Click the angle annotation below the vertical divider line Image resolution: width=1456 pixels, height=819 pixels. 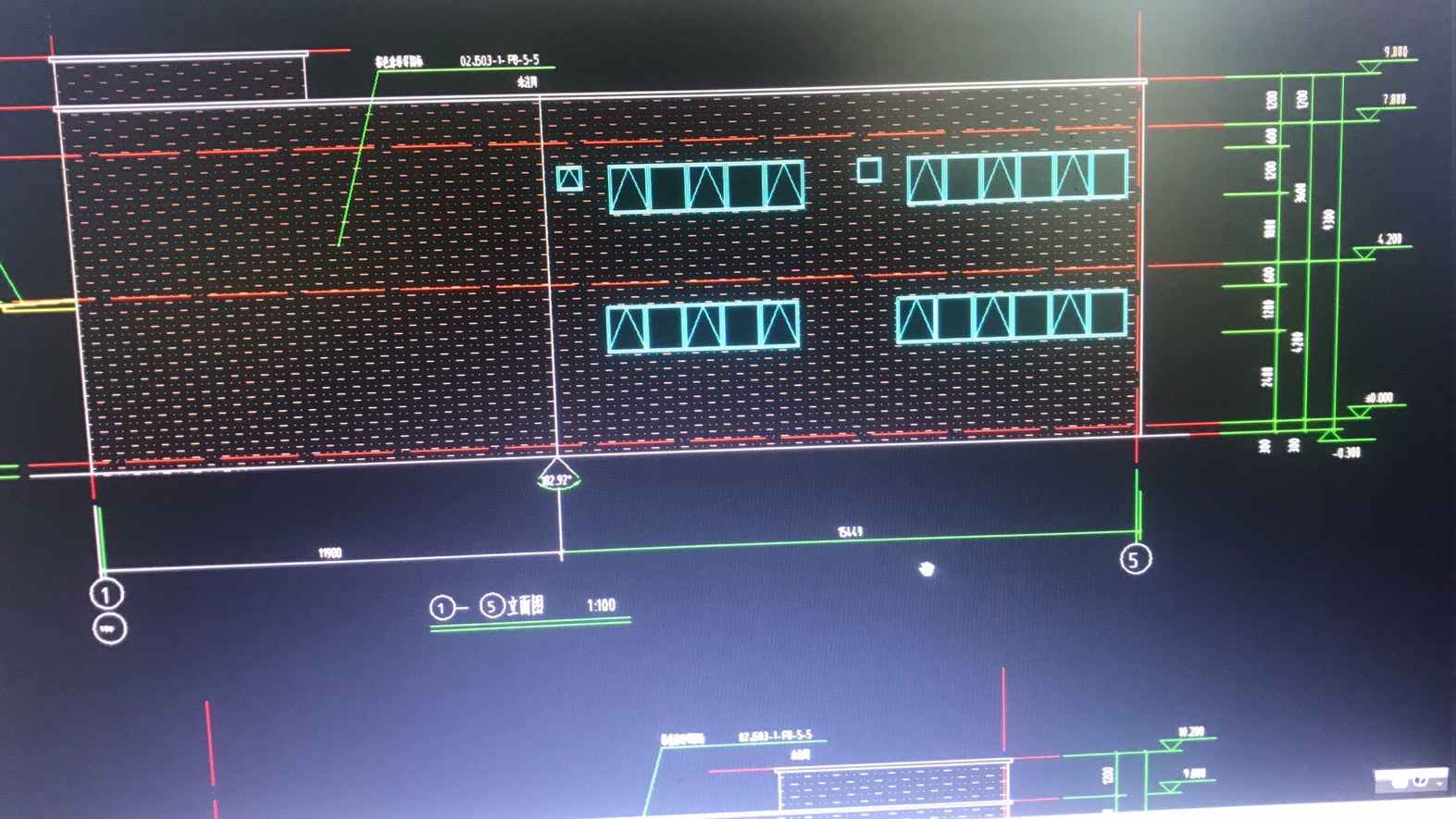(x=558, y=479)
